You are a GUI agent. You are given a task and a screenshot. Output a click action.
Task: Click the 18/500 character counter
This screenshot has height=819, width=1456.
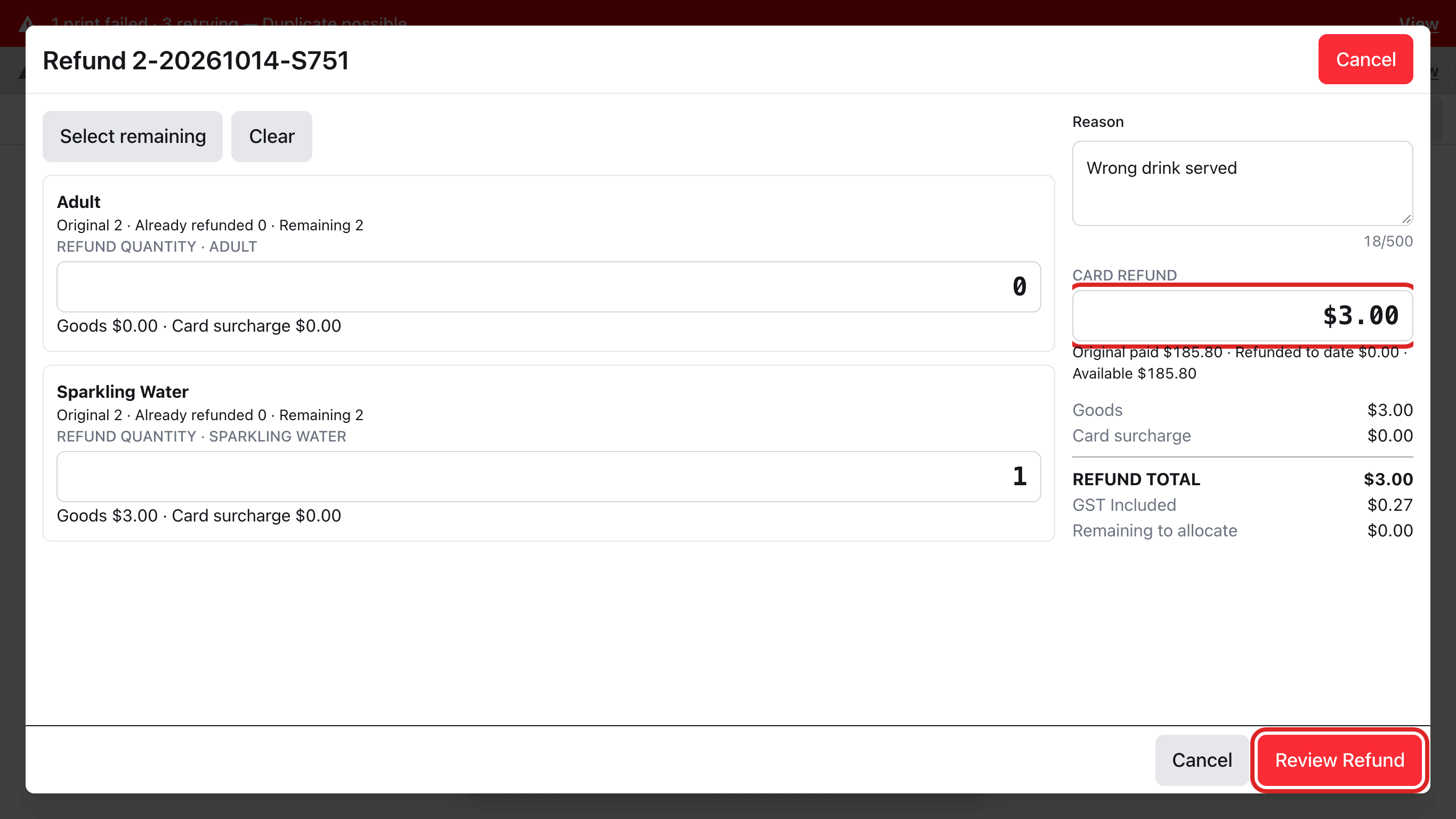point(1388,241)
